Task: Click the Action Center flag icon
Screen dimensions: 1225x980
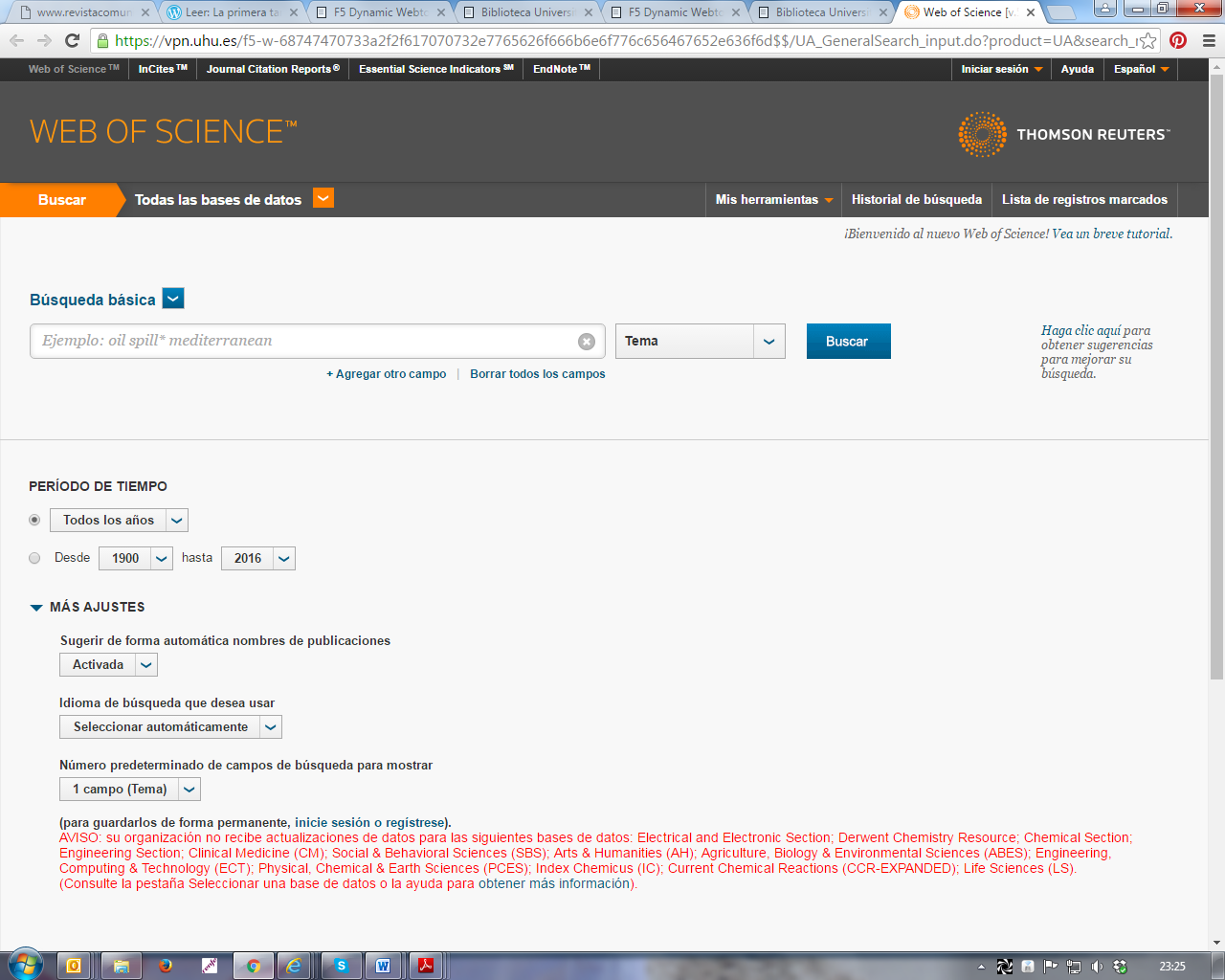Action: (1051, 967)
